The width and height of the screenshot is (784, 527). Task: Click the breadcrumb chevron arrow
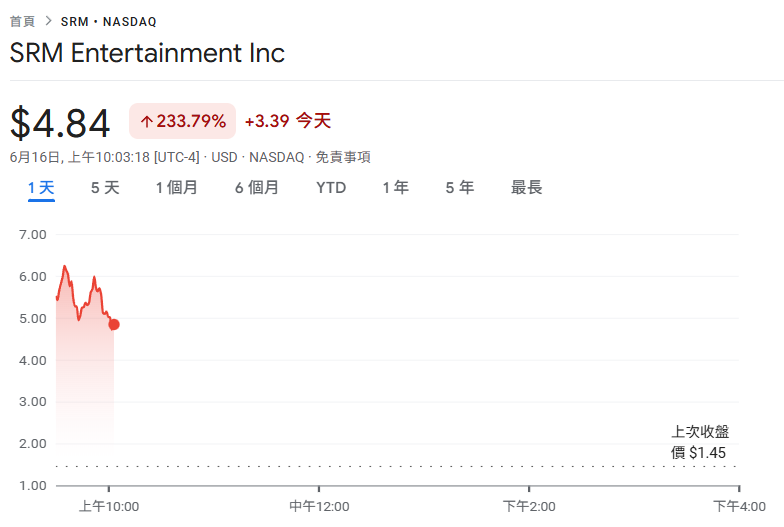click(x=48, y=21)
